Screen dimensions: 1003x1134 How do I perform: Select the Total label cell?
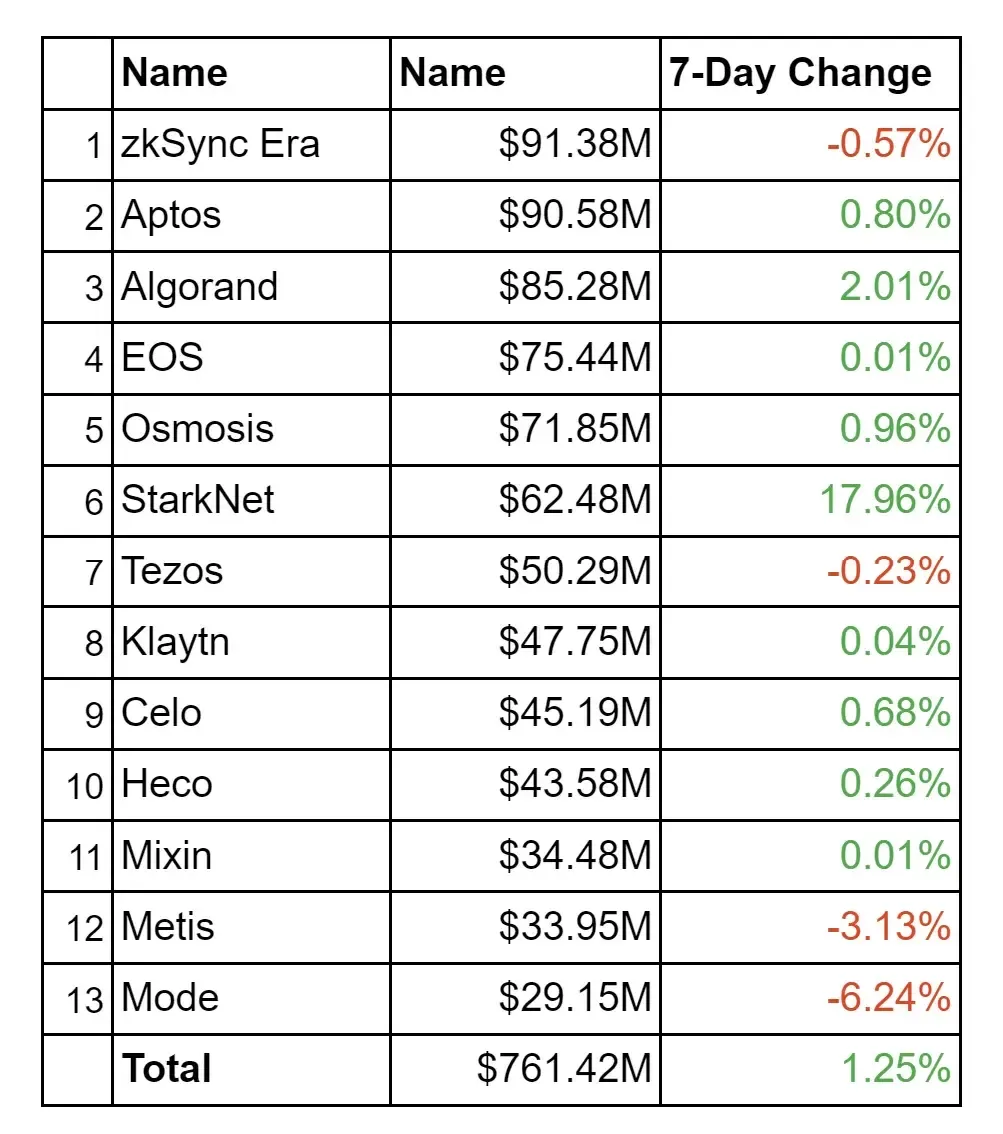coord(167,1069)
